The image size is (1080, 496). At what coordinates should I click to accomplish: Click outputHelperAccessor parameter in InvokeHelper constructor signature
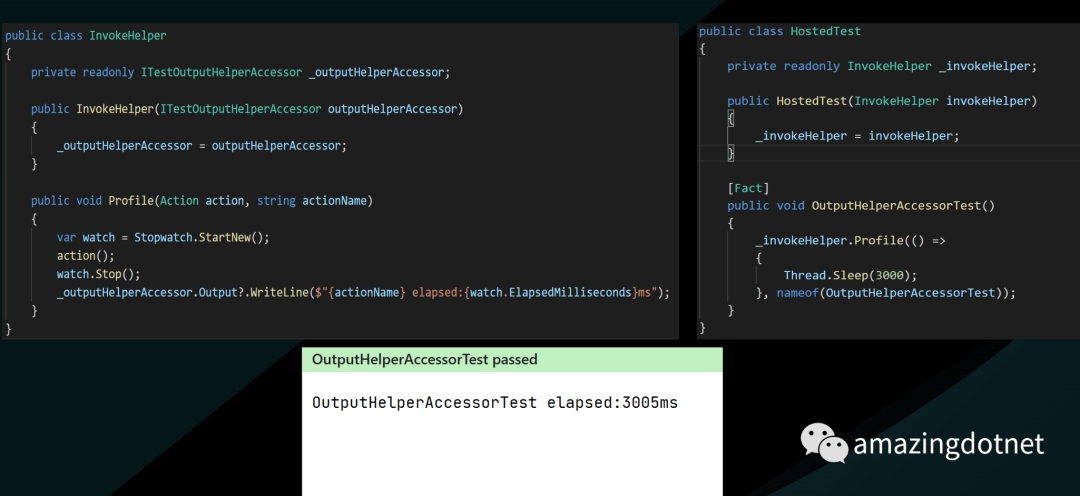click(393, 109)
